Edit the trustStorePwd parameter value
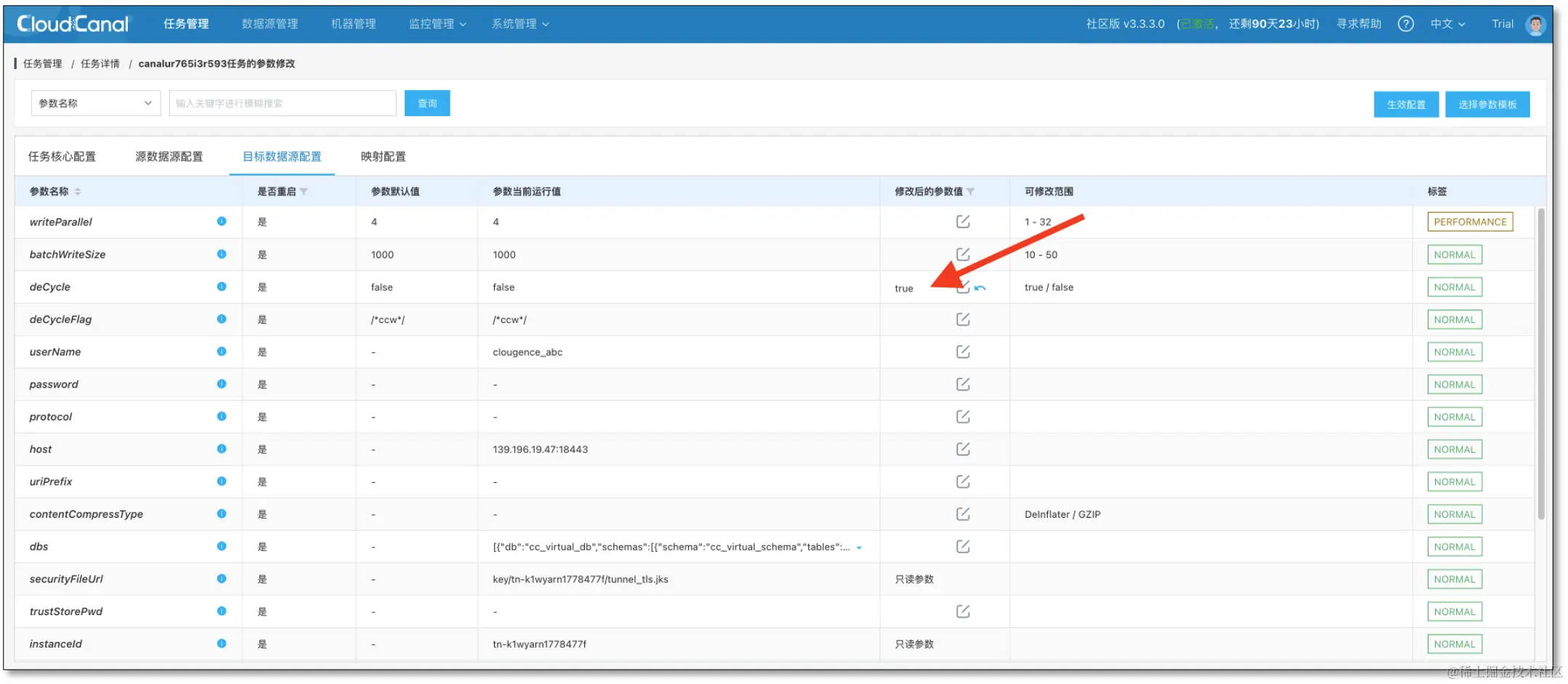Image resolution: width=1568 pixels, height=684 pixels. click(963, 611)
